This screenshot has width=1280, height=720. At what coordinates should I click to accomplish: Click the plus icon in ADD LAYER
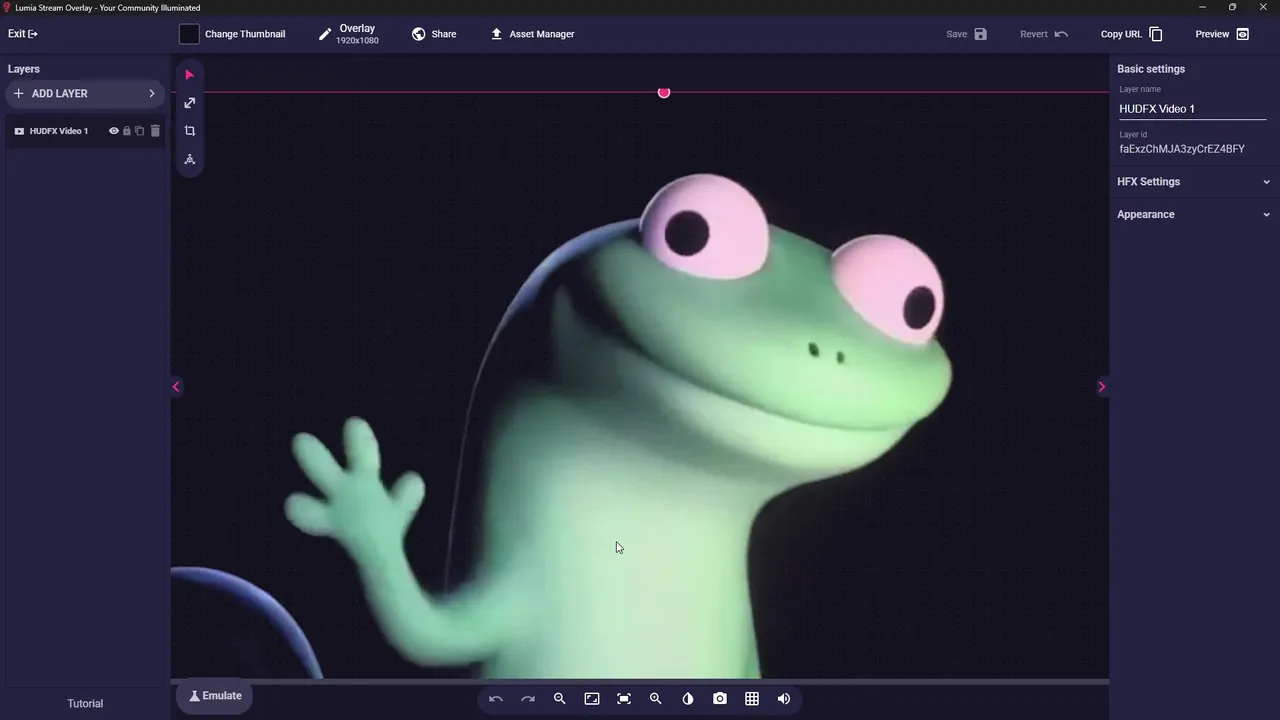pyautogui.click(x=18, y=93)
